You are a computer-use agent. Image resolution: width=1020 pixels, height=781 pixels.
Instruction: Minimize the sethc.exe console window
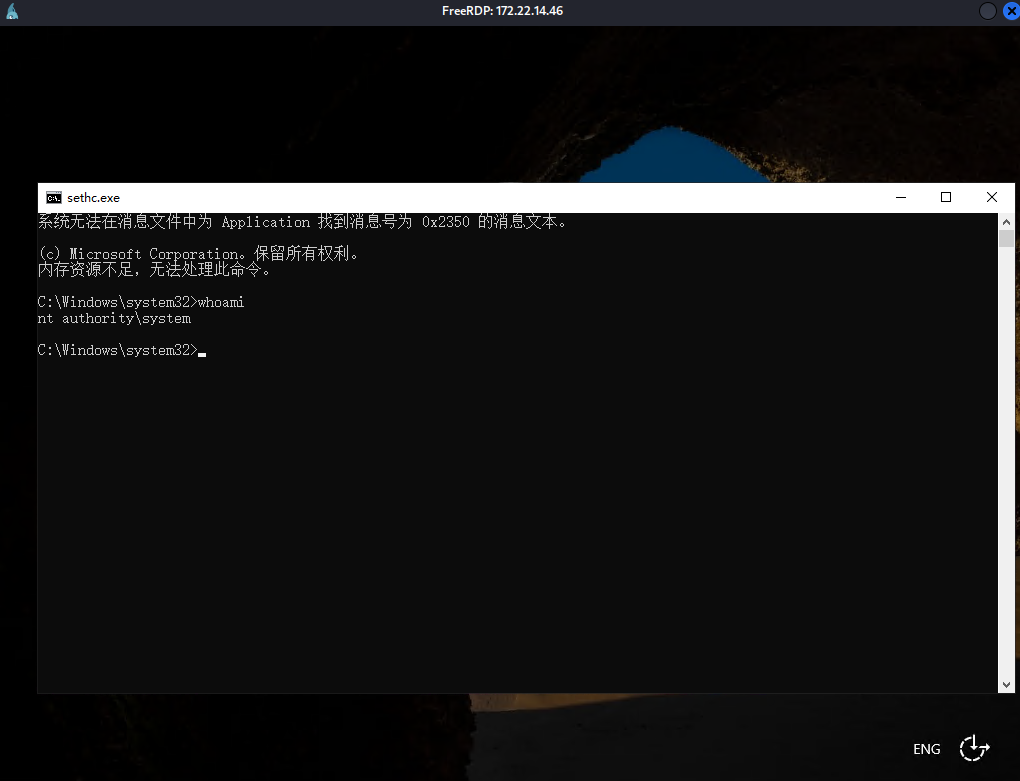point(899,198)
